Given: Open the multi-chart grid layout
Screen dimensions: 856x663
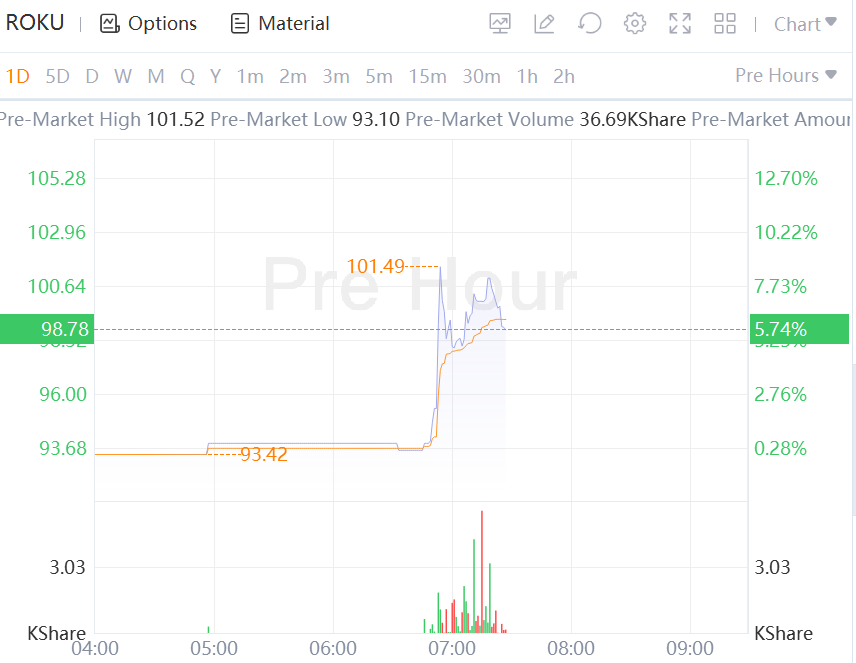Looking at the screenshot, I should (725, 24).
